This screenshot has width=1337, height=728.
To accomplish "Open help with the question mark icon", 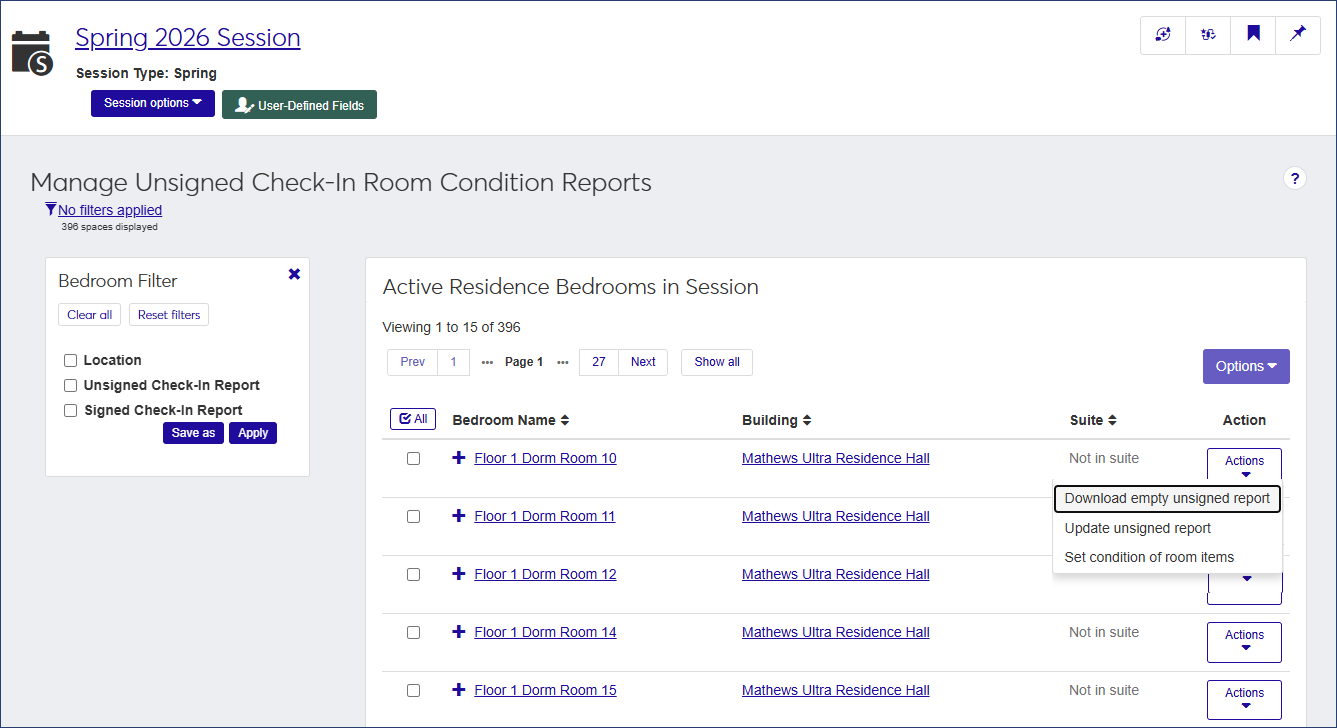I will click(x=1295, y=178).
